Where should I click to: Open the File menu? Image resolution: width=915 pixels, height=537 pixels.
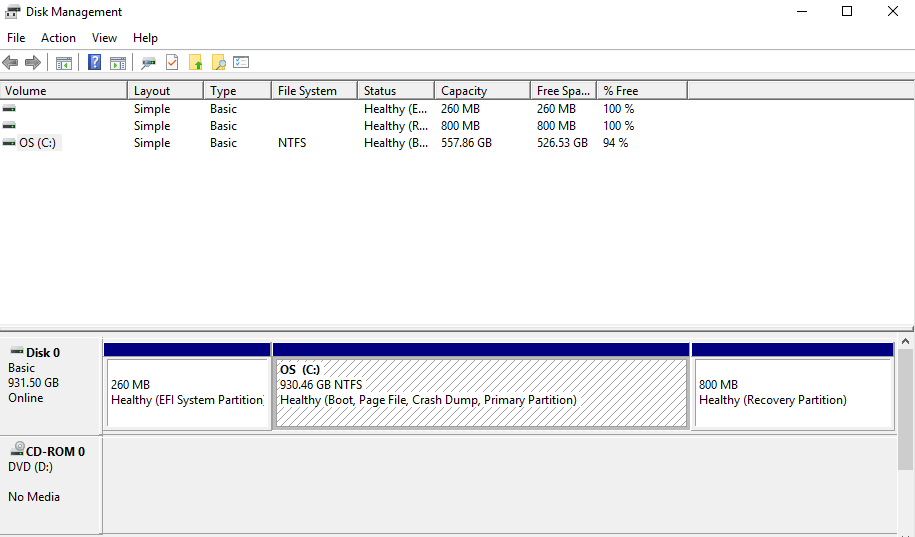click(16, 38)
